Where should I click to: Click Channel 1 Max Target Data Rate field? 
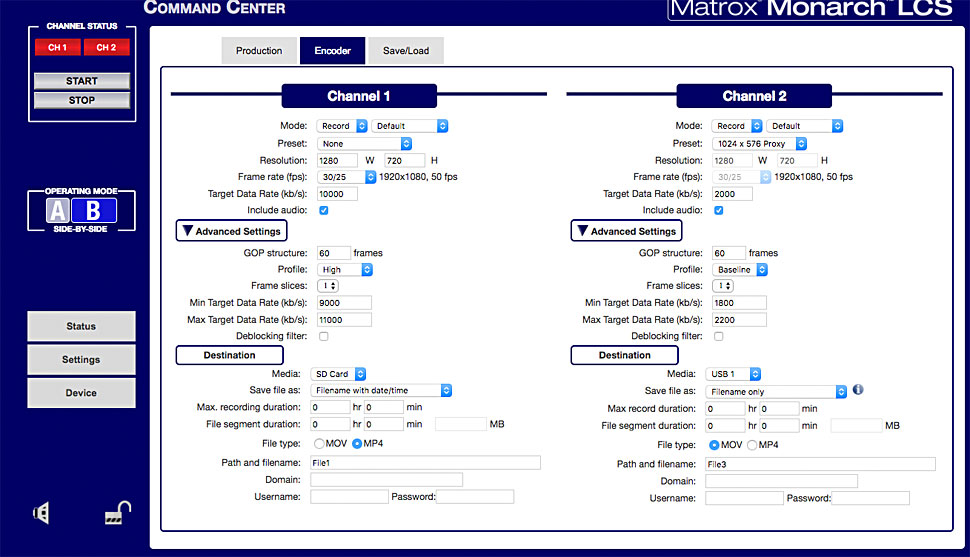[345, 320]
